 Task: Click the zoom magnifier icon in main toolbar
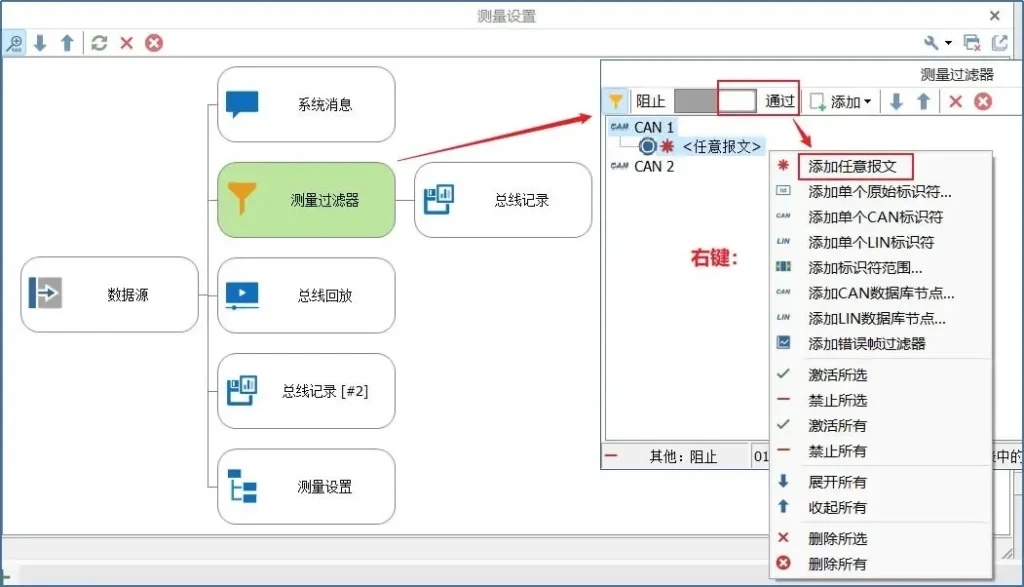[14, 43]
